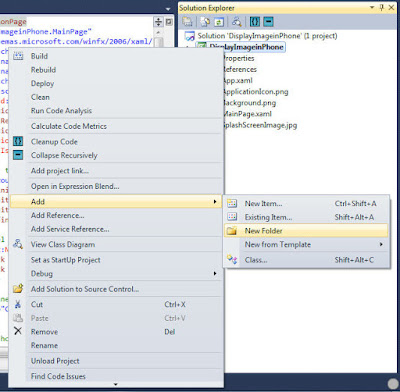Click the Remove X icon
The height and width of the screenshot is (392, 400).
[x=18, y=331]
